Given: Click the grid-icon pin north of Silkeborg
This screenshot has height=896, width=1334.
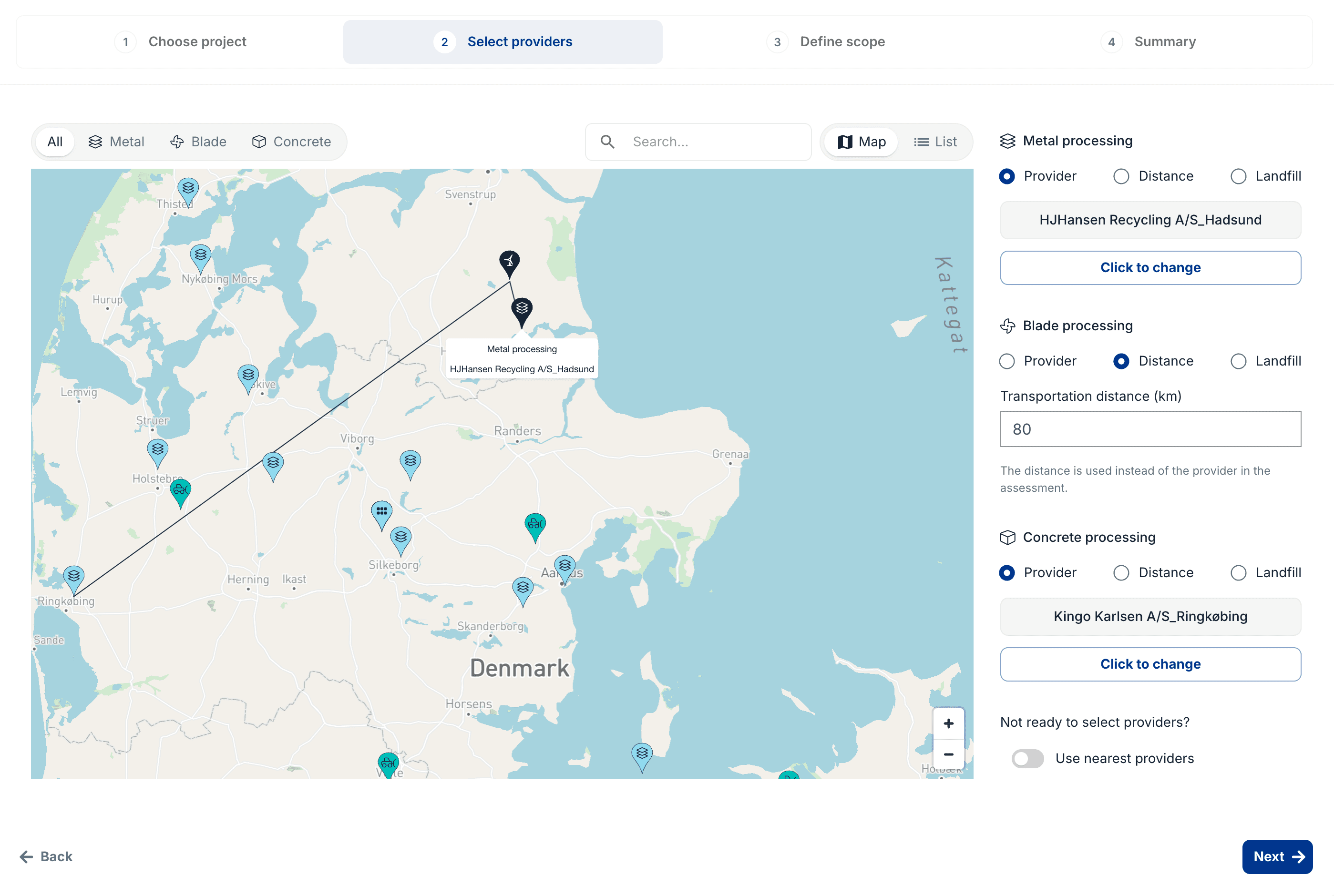Looking at the screenshot, I should [381, 512].
